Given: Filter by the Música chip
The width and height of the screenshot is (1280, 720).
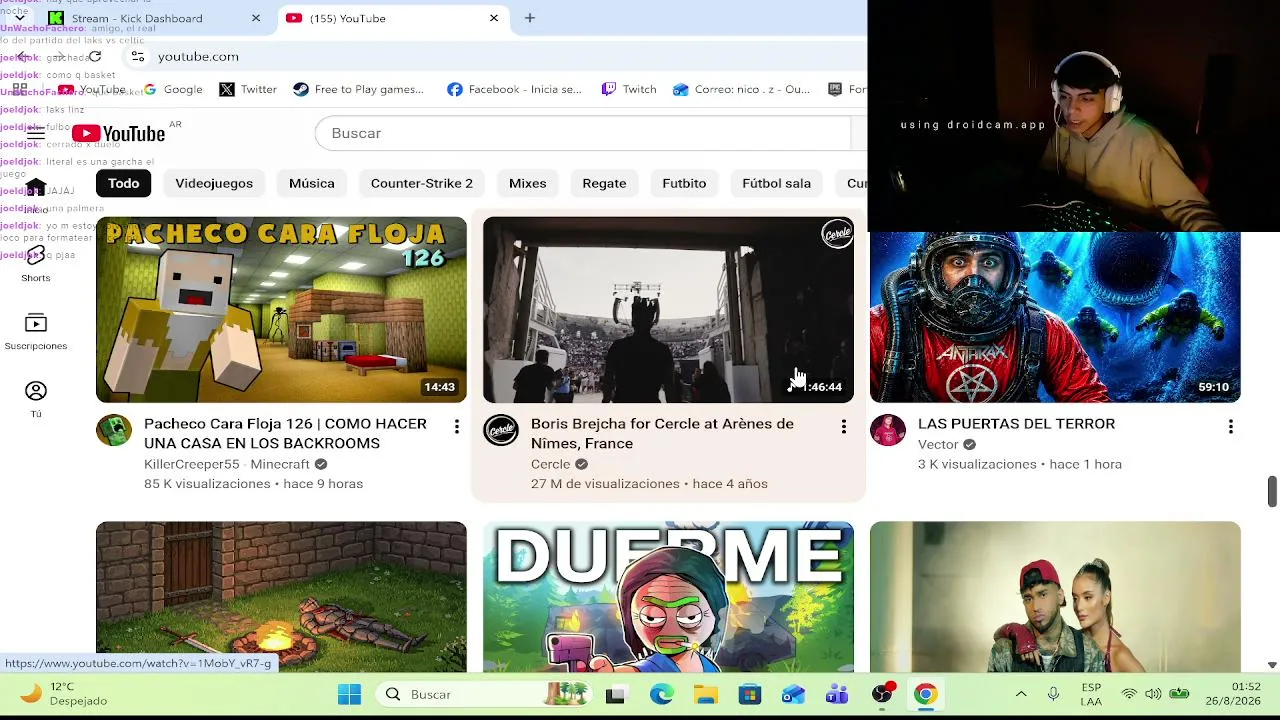Looking at the screenshot, I should tap(312, 183).
